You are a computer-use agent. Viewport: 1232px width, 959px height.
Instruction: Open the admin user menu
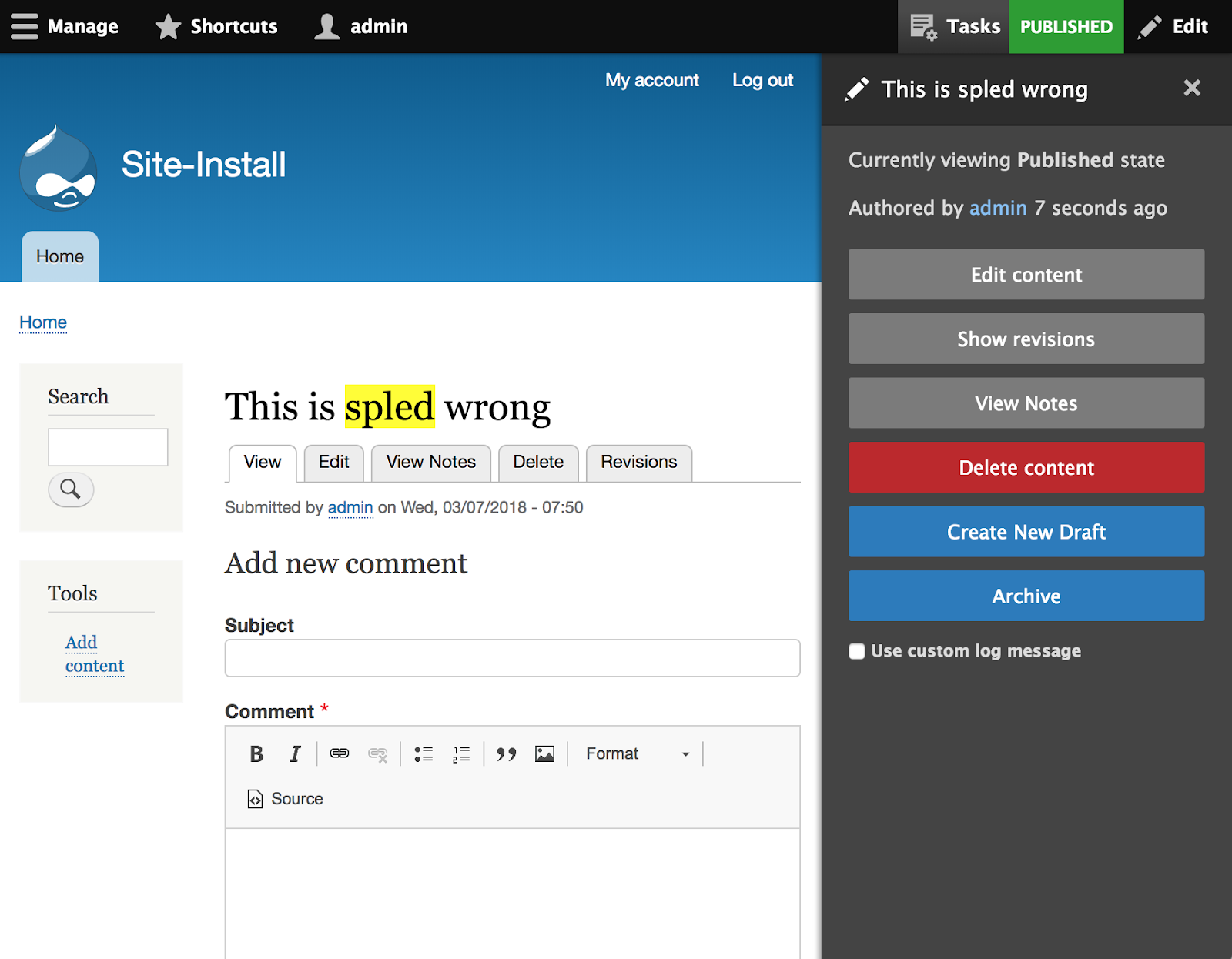tap(361, 26)
